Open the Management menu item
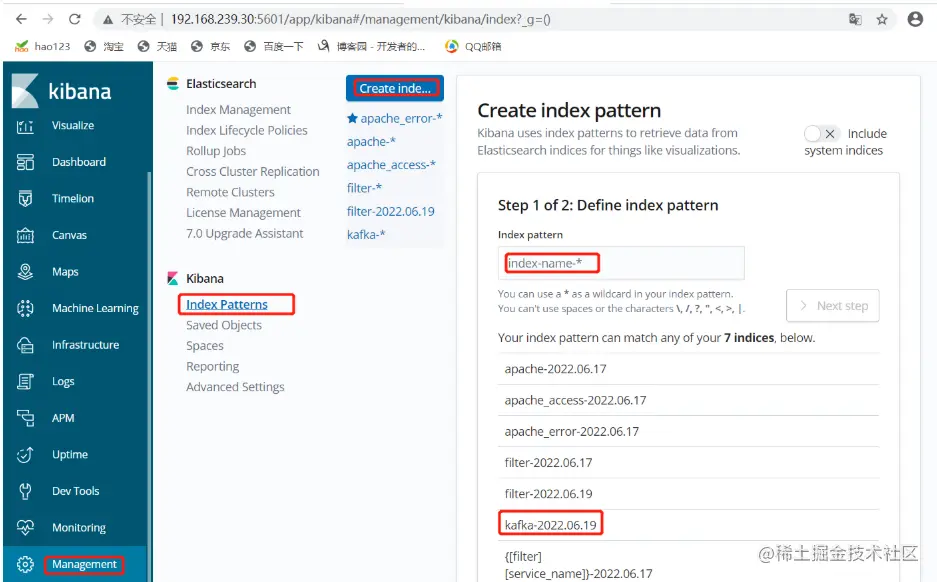This screenshot has height=582, width=937. [x=84, y=564]
